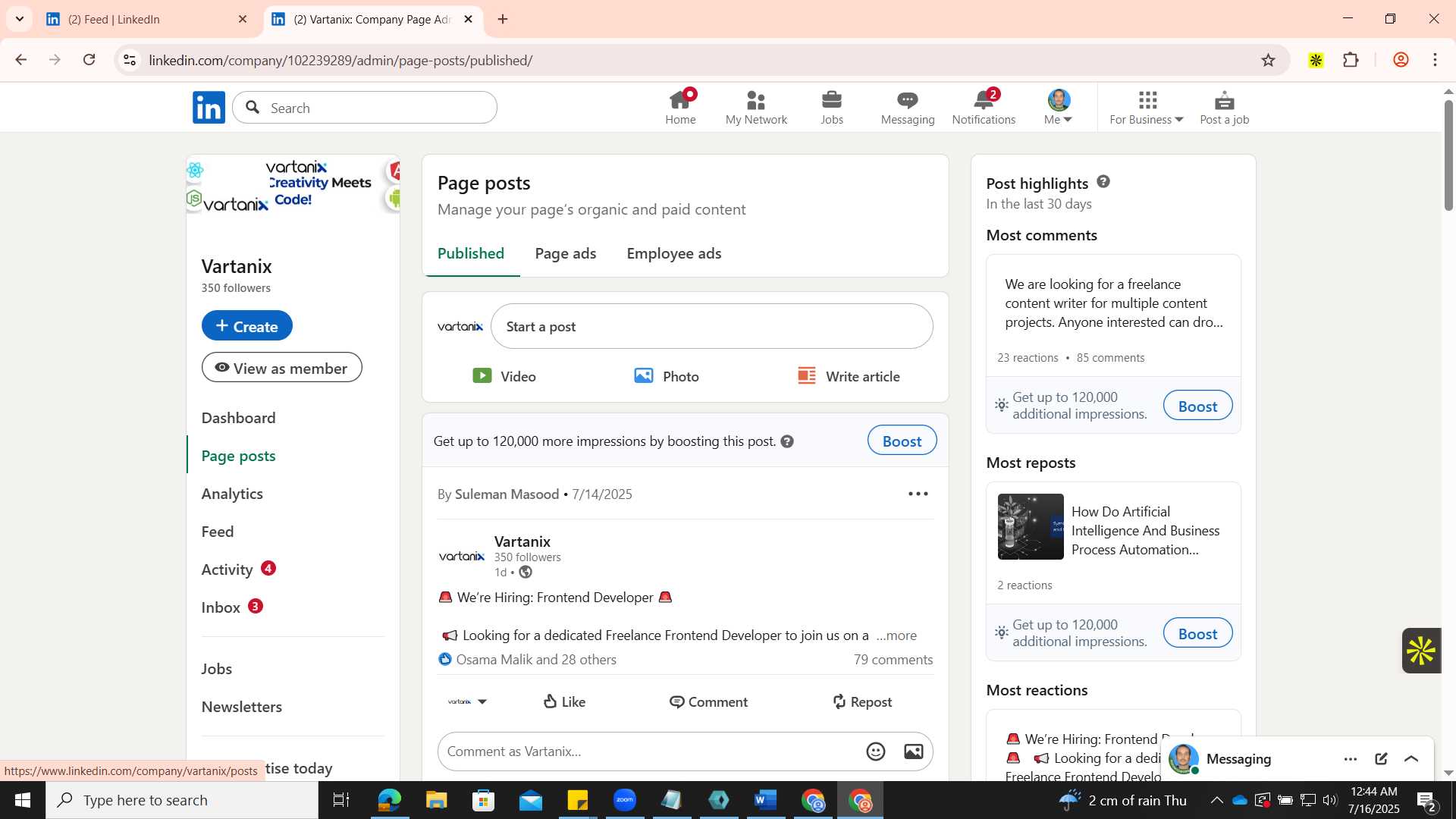1456x819 pixels.
Task: Open LinkedIn Home feed icon
Action: pos(680,107)
